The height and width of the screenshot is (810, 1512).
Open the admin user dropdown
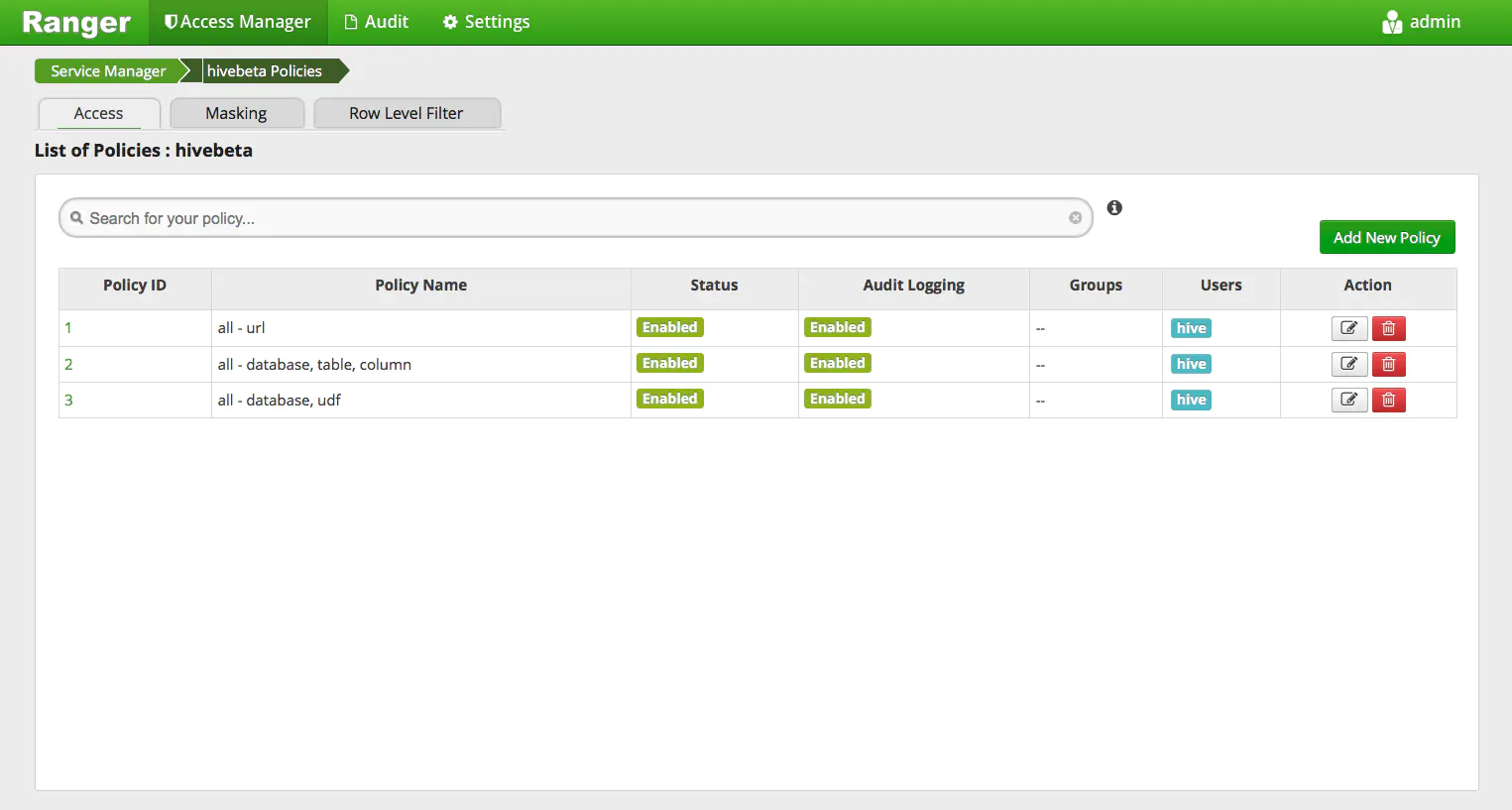pos(1422,22)
